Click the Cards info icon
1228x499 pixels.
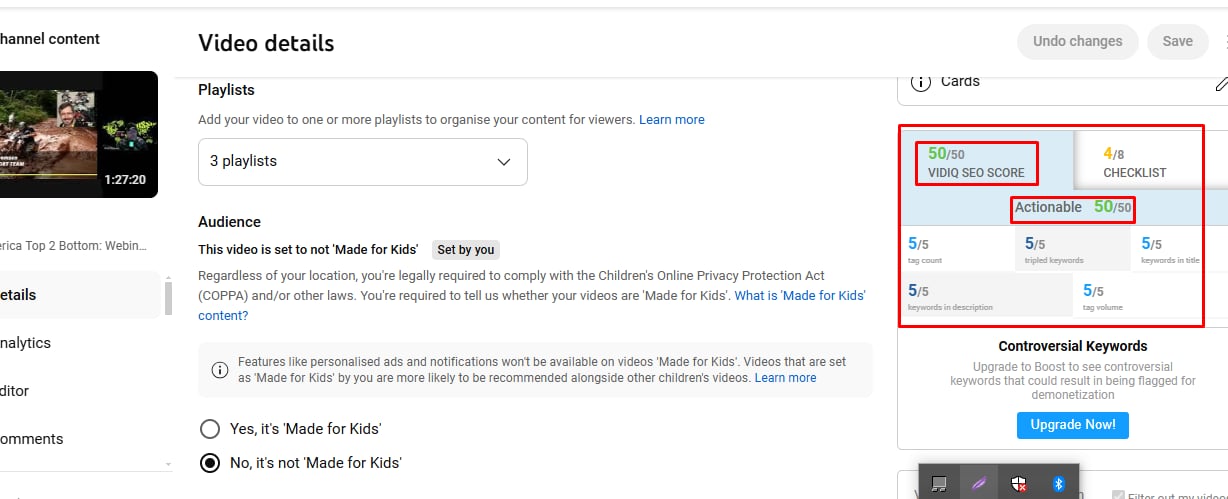pyautogui.click(x=921, y=82)
